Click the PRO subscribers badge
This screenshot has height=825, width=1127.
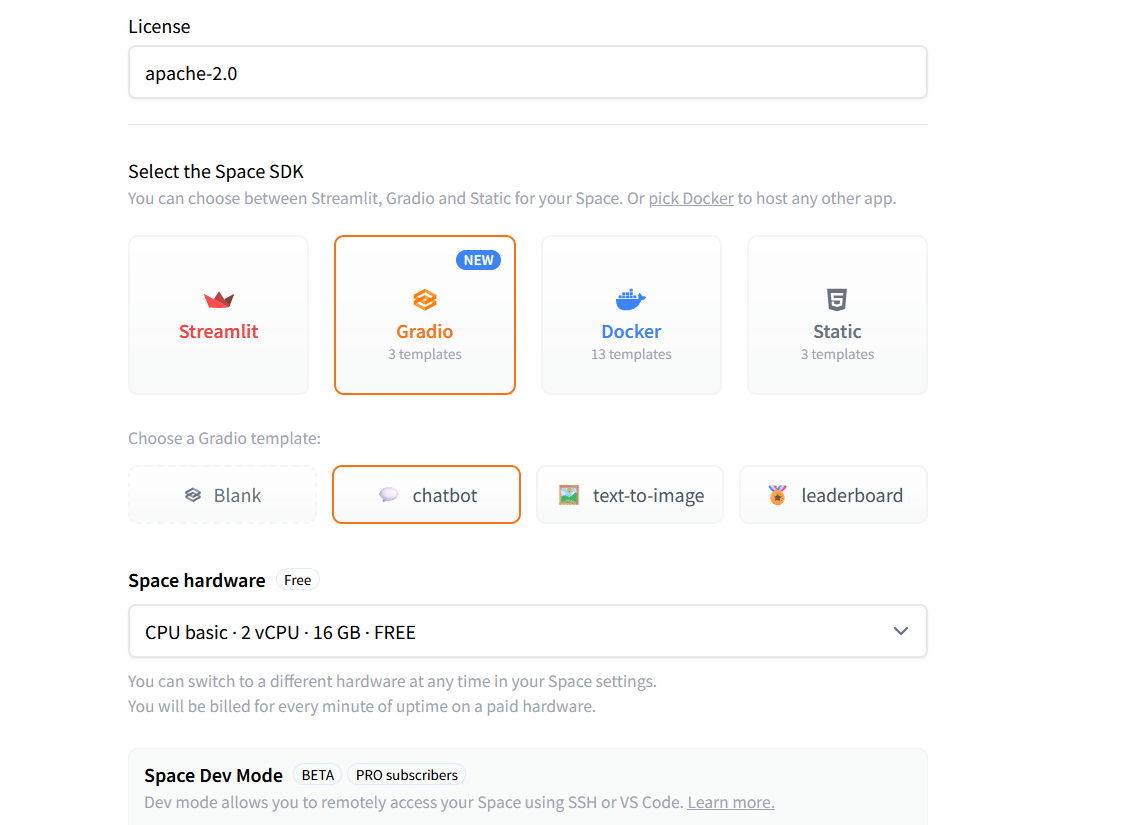click(407, 775)
